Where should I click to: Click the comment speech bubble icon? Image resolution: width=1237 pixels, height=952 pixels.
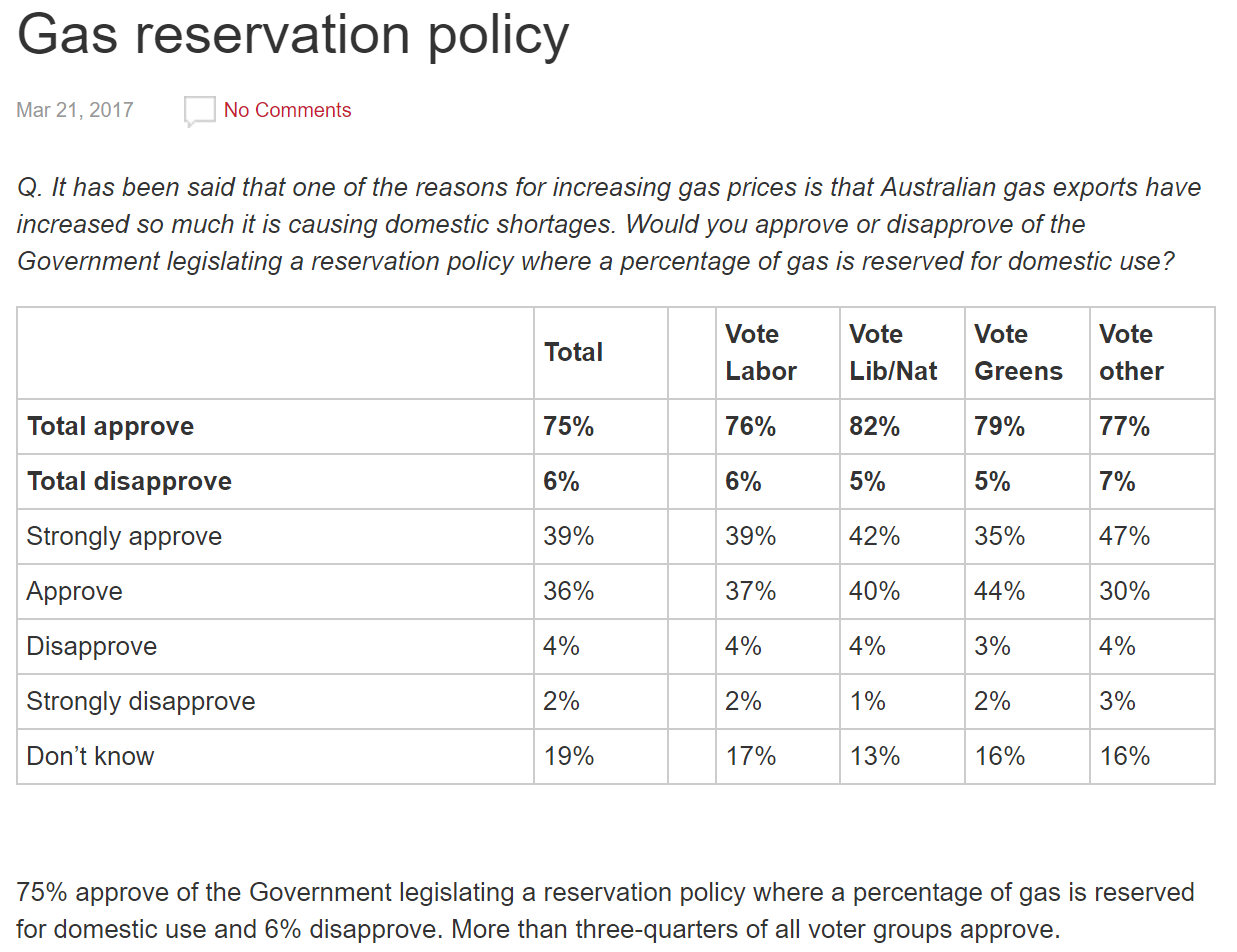[199, 111]
